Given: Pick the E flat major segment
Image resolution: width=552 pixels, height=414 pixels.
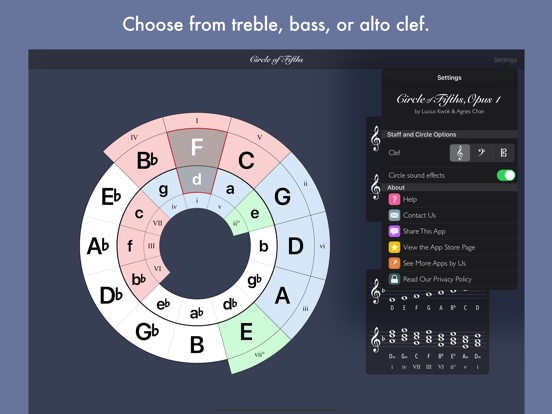Looking at the screenshot, I should 110,196.
